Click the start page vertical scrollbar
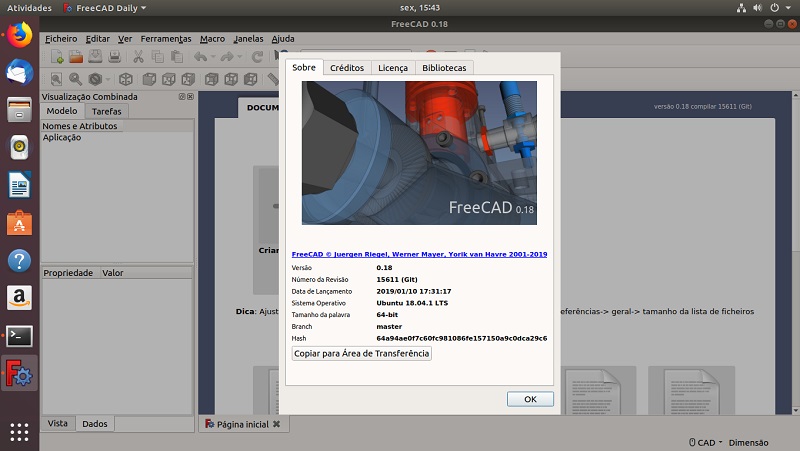 pyautogui.click(x=795, y=253)
